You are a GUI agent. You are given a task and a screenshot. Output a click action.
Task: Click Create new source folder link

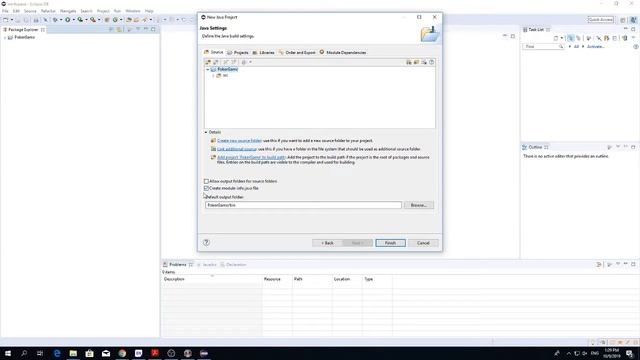tap(239, 140)
